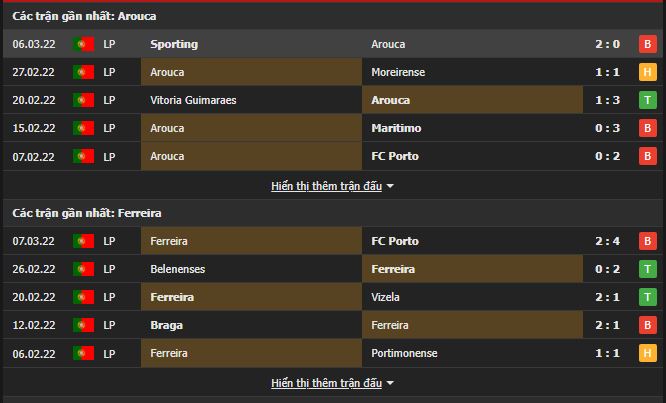
Task: Click the Portugal flag in the Braga vs Ferreira row
Action: (84, 325)
